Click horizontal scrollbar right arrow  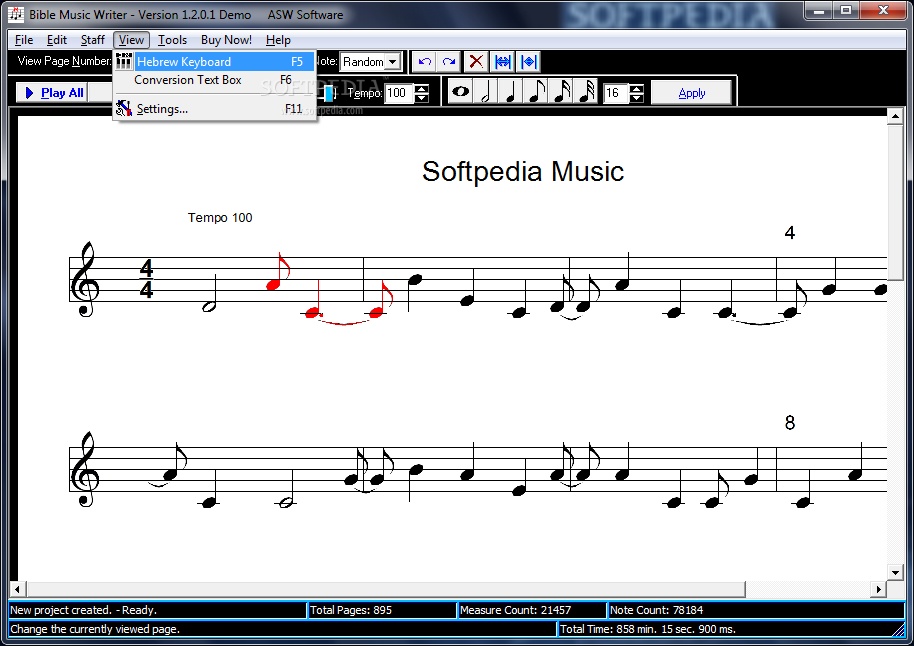[878, 589]
